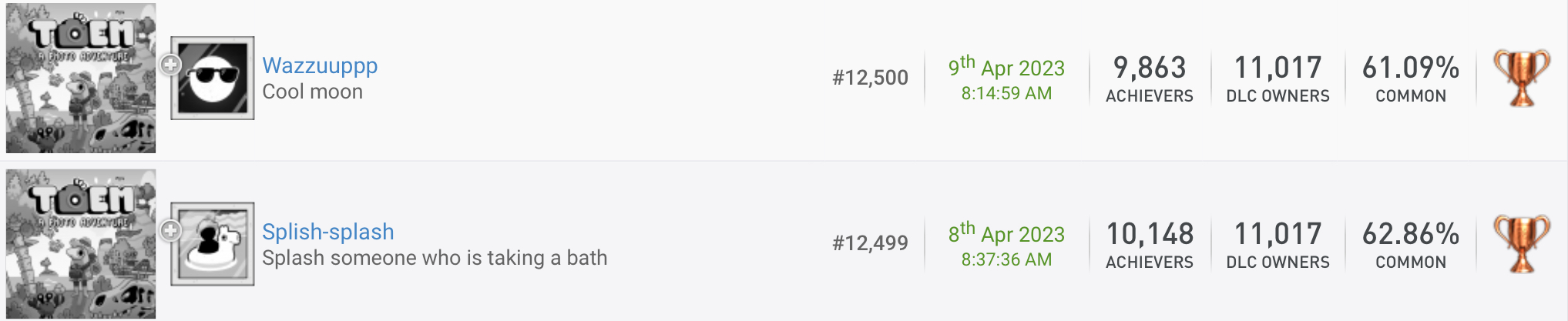Click bronze trophy icon in the Wazzuuppp row
Image resolution: width=1568 pixels, height=321 pixels.
tap(1522, 78)
